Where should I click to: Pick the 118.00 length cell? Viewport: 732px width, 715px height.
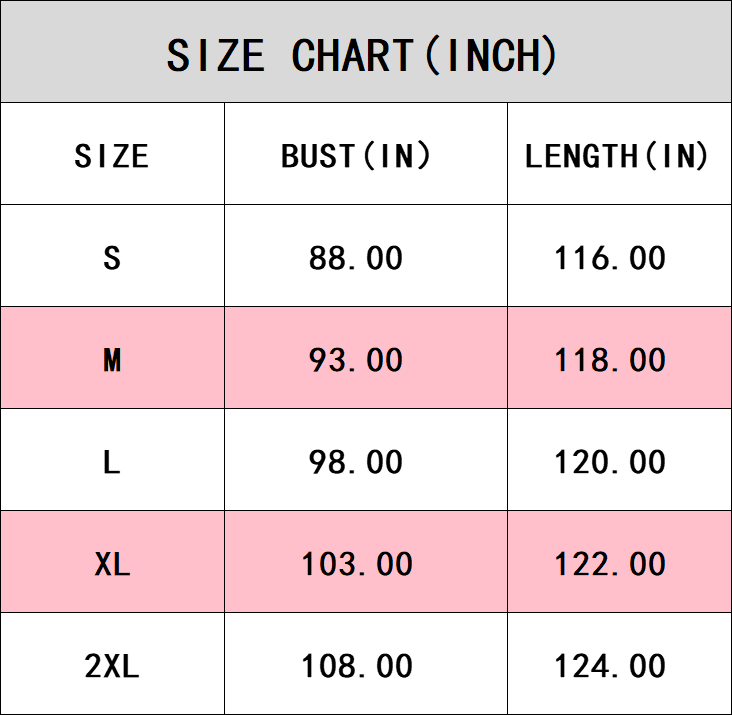tap(610, 360)
